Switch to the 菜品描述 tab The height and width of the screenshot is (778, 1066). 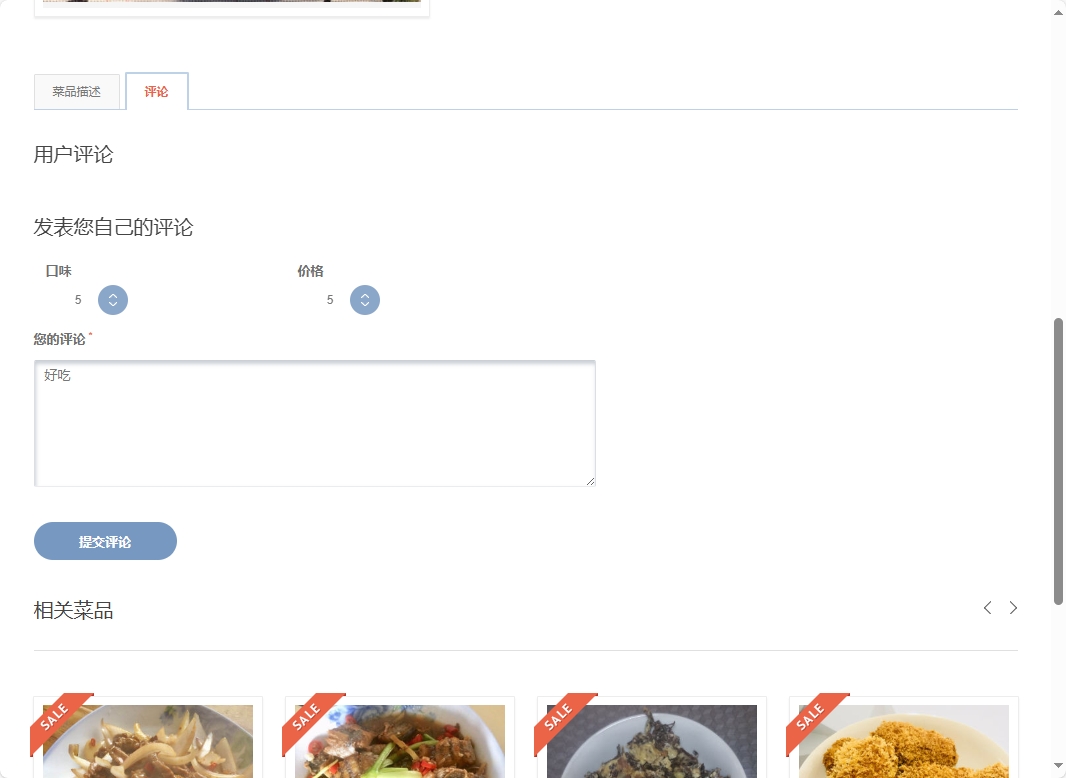click(x=77, y=92)
